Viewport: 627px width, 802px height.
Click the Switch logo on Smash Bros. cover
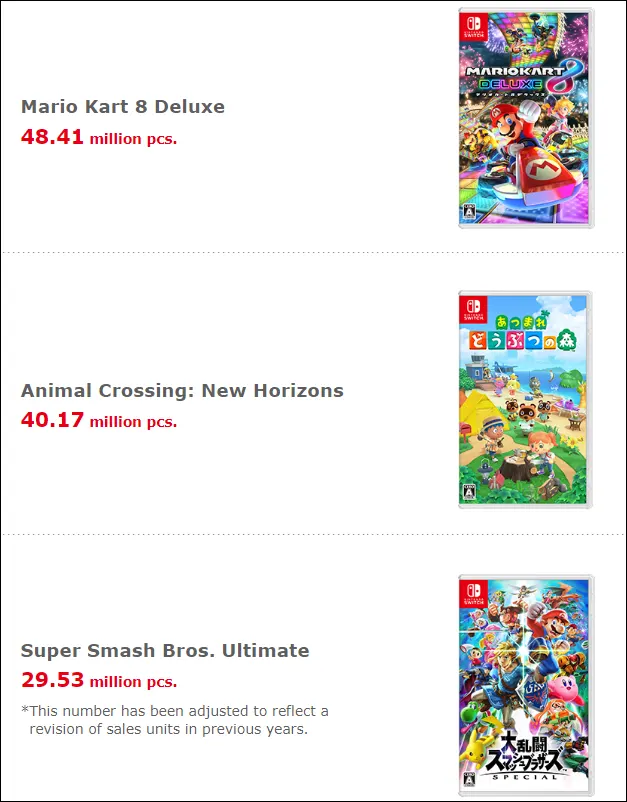pos(469,590)
